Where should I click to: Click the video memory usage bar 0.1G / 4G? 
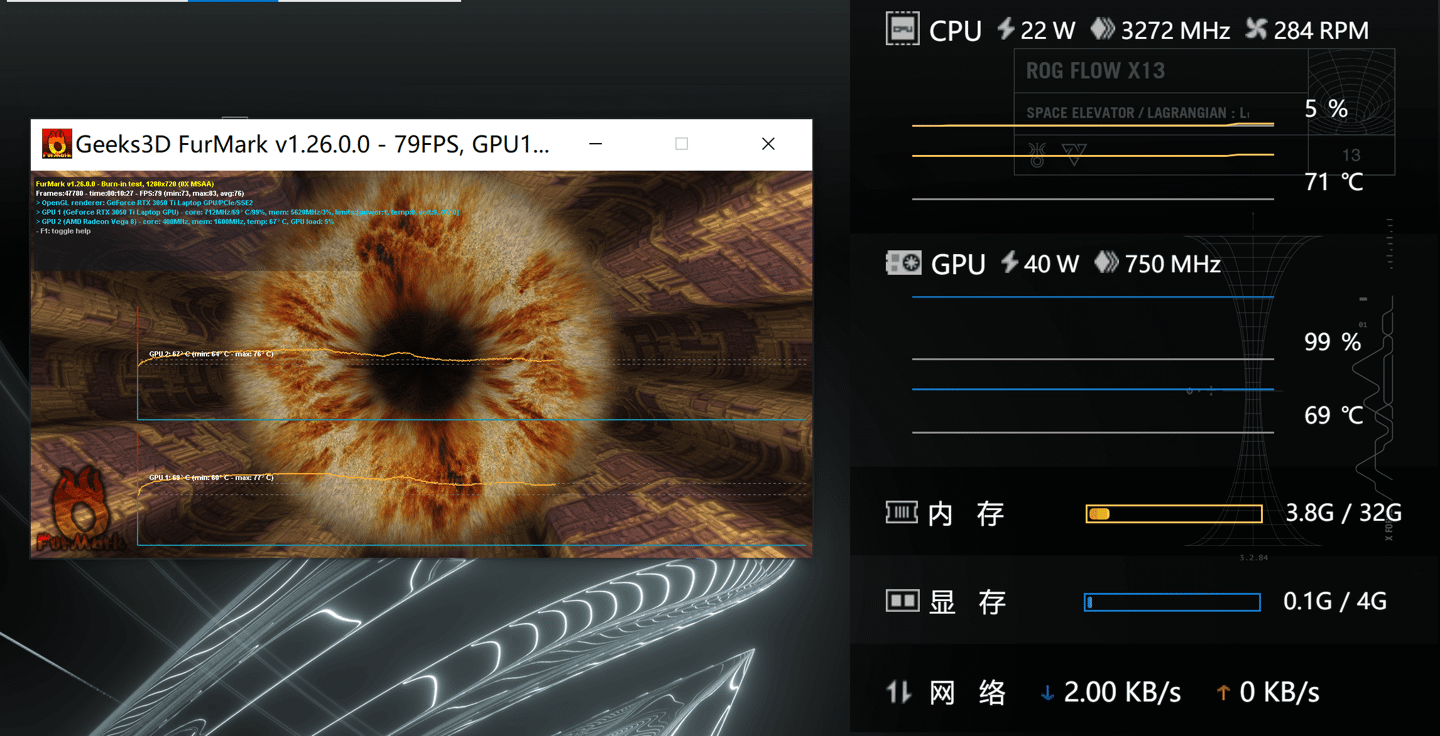click(x=1172, y=602)
